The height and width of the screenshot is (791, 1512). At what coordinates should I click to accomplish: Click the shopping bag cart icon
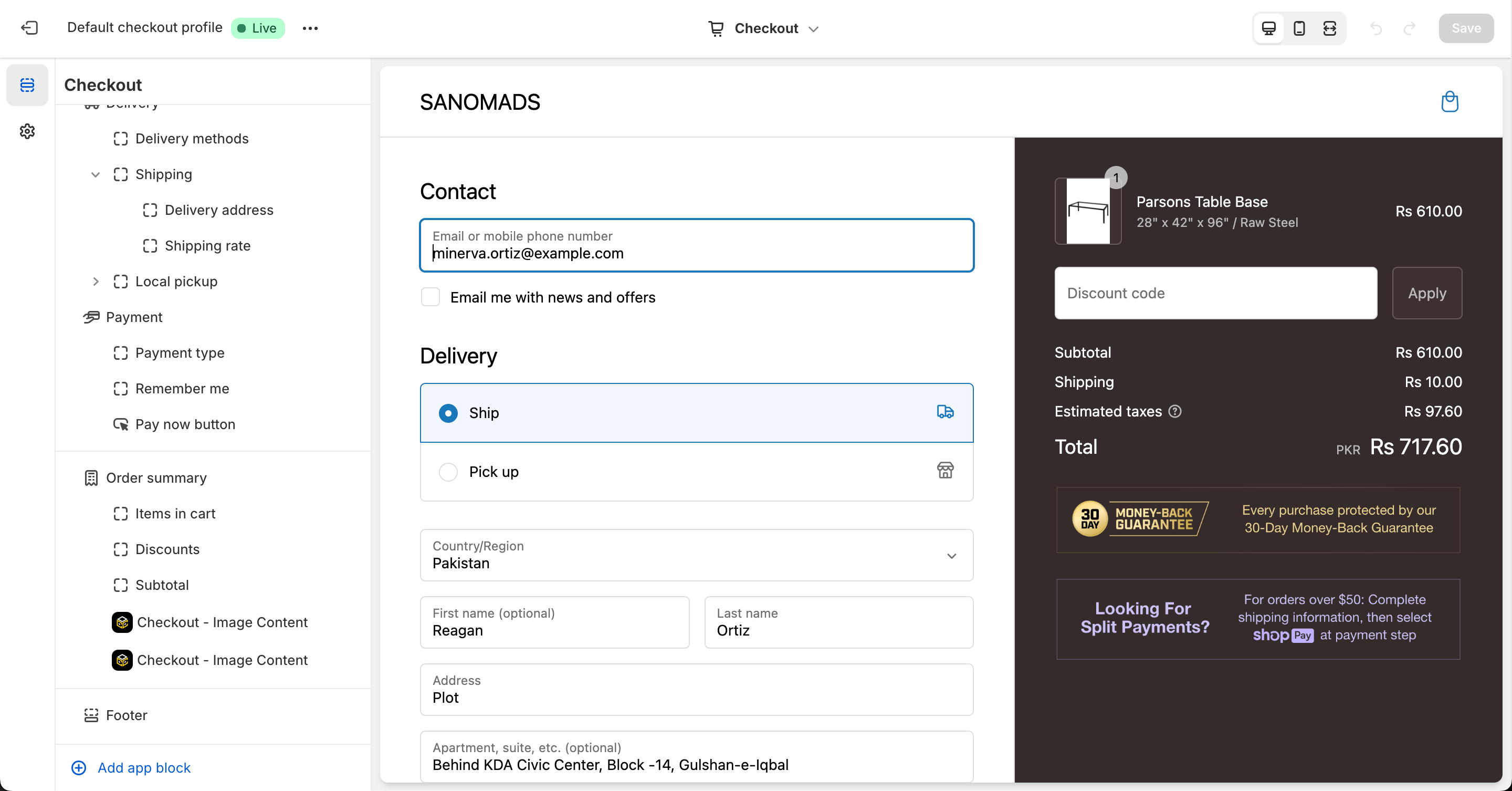pyautogui.click(x=1449, y=101)
